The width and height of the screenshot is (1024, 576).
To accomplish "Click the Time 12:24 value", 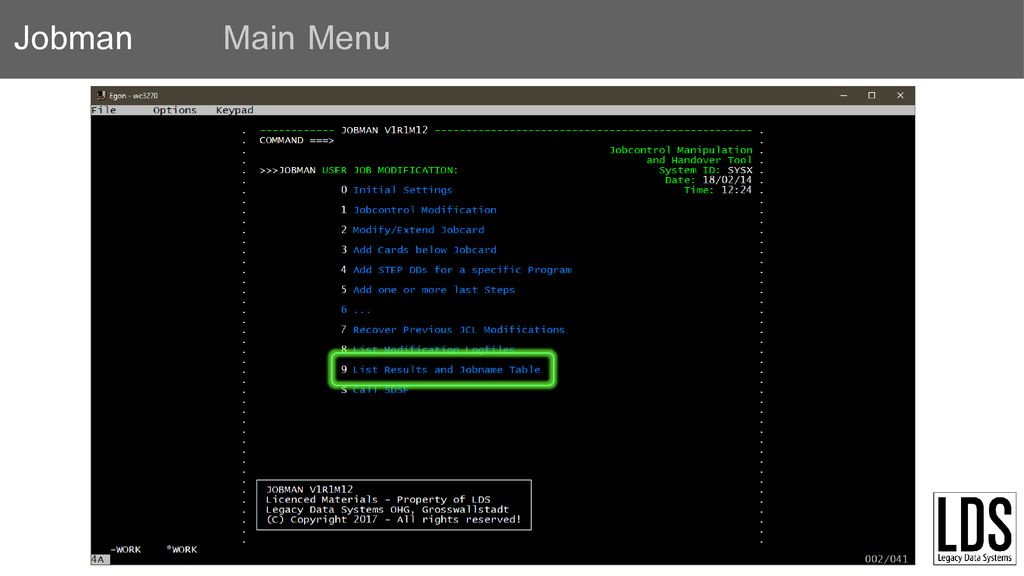I will point(736,190).
